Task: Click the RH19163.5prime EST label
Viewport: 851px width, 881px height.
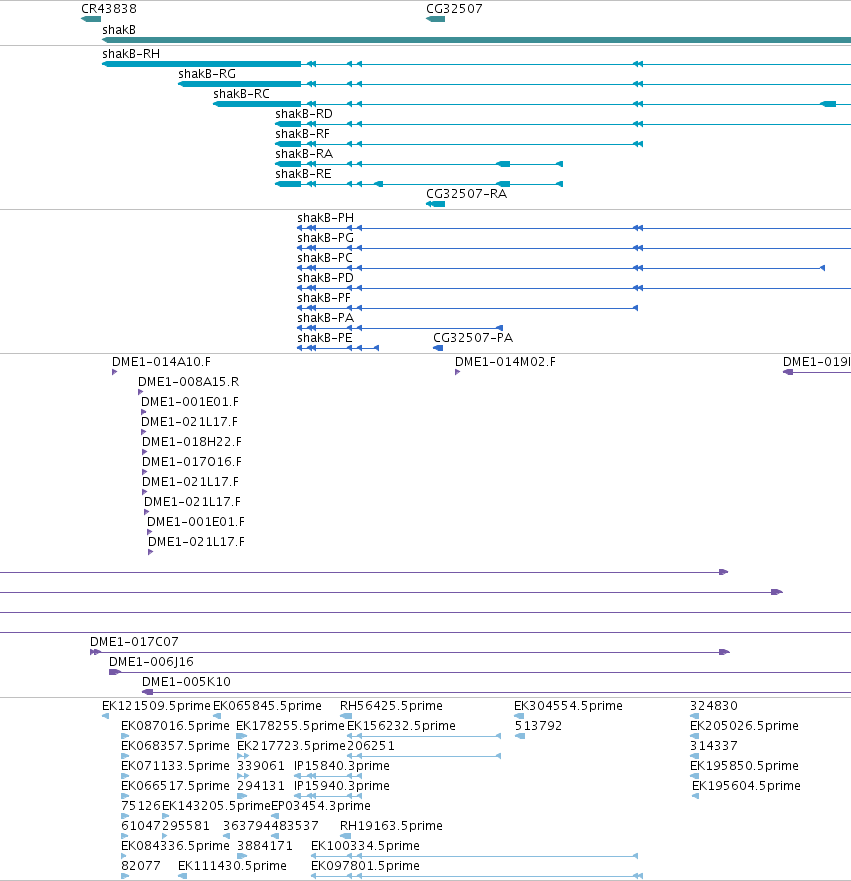Action: point(391,826)
